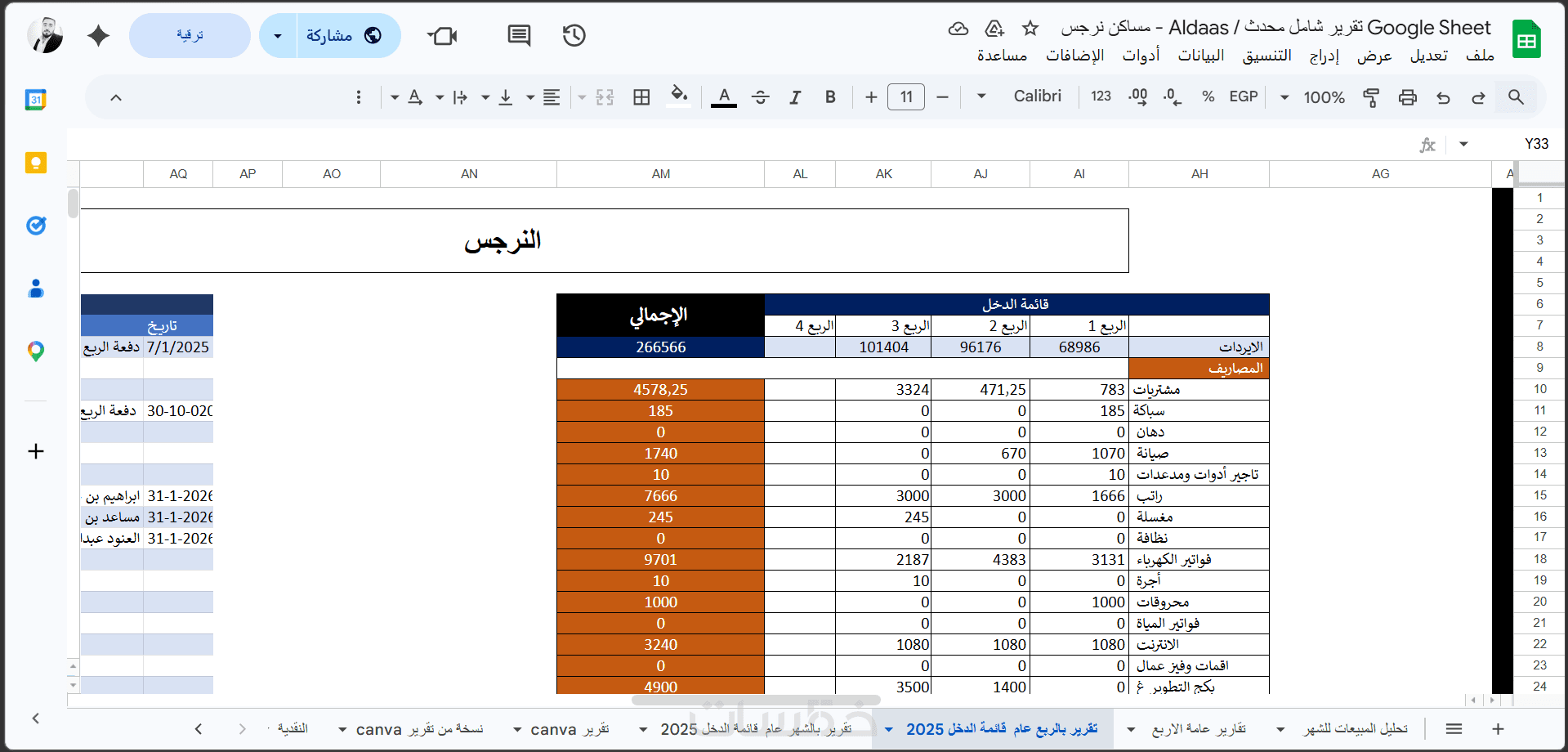Toggle strikethrough formatting
1568x752 pixels.
click(x=761, y=97)
